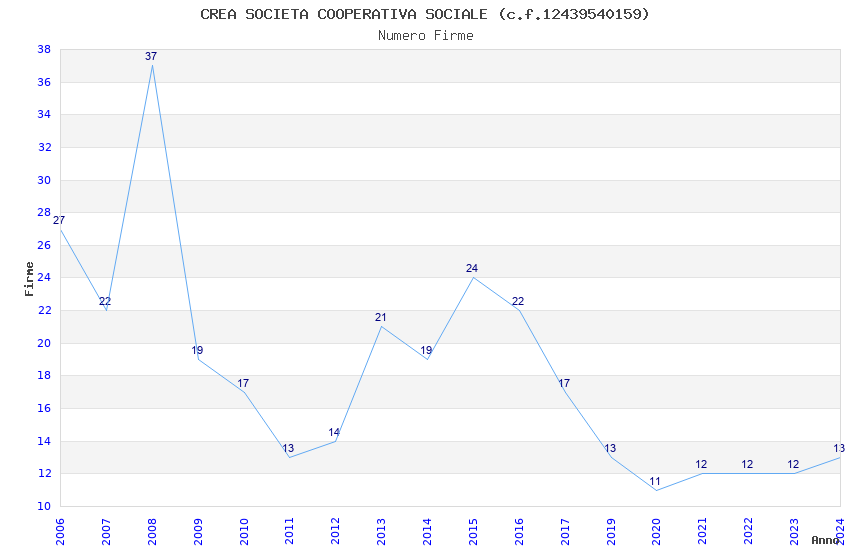Viewport: 850px width, 550px height.
Task: Select y-axis tick value 14
Action: click(x=44, y=441)
